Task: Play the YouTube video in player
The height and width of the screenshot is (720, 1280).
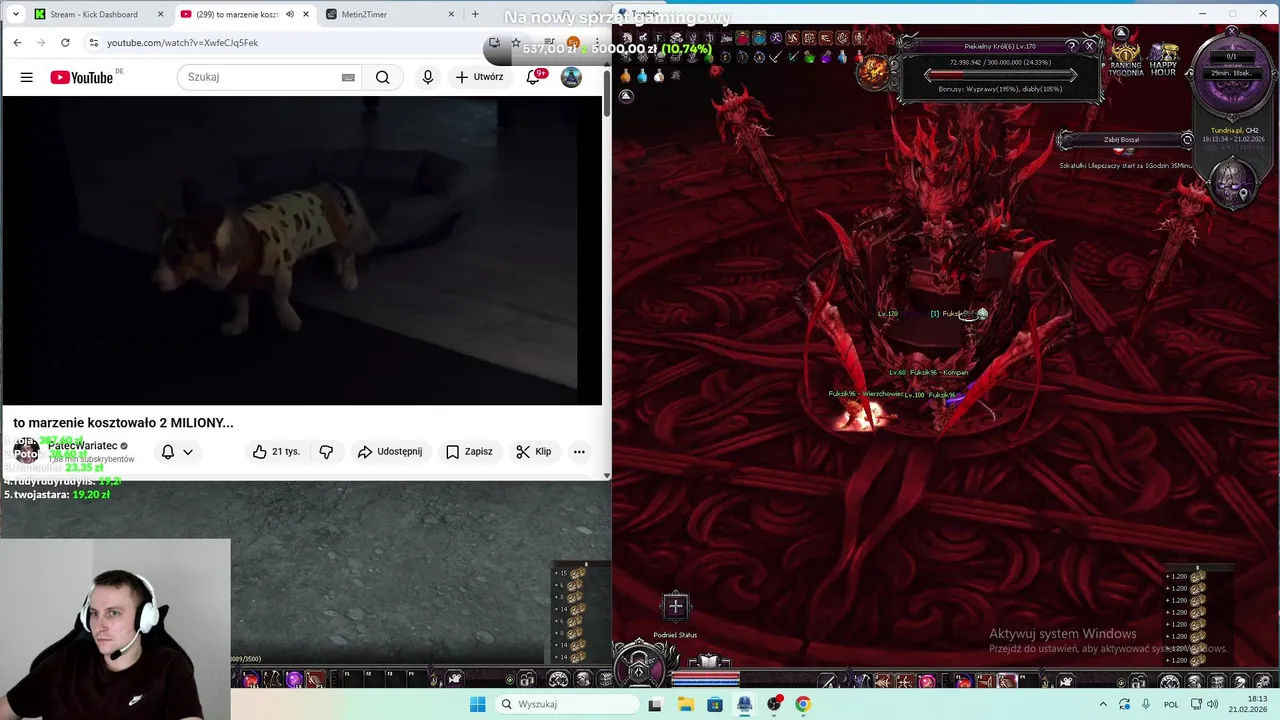Action: tap(302, 250)
